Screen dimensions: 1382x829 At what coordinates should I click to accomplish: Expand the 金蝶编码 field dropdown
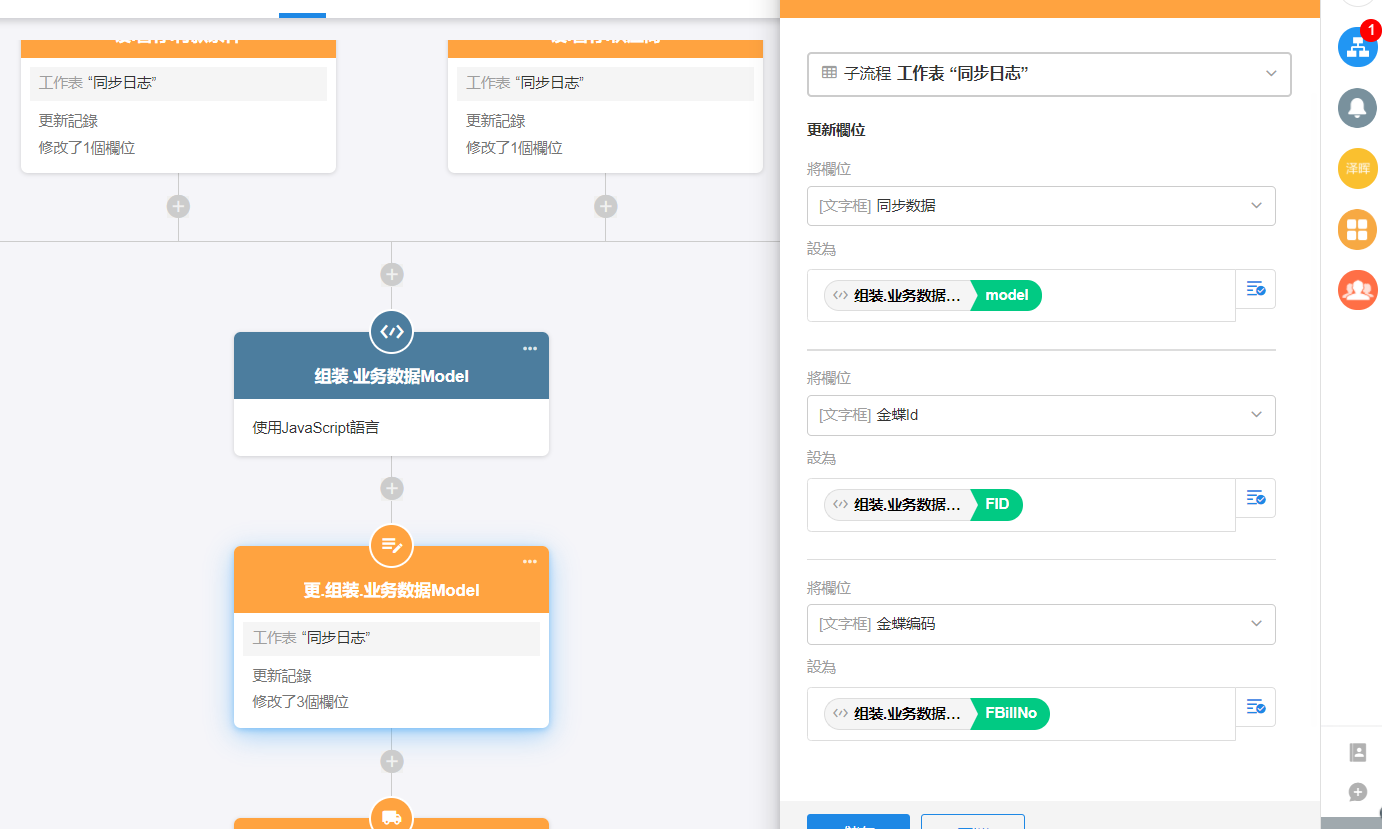click(1041, 624)
